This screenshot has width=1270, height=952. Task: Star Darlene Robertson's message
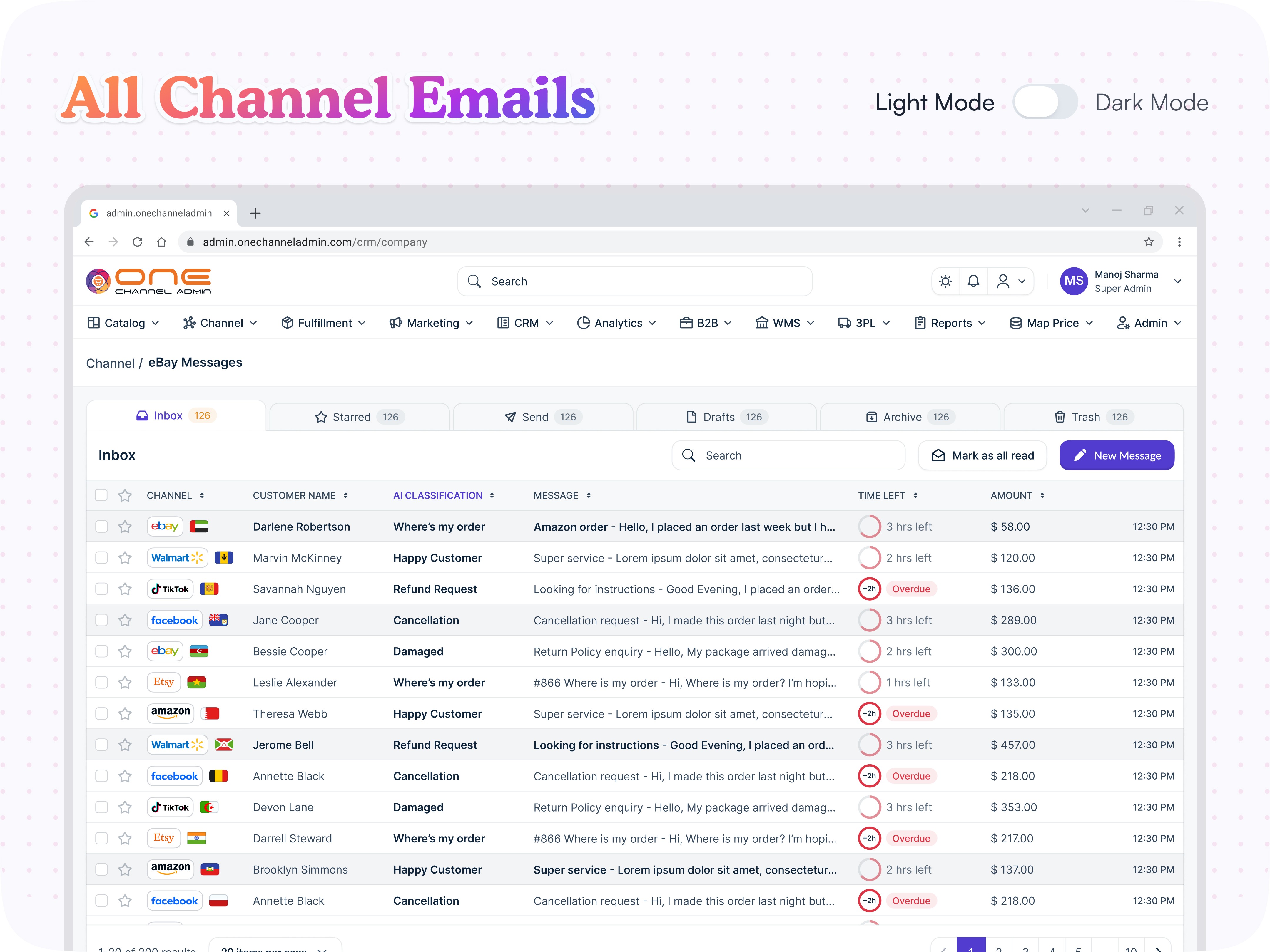tap(125, 527)
